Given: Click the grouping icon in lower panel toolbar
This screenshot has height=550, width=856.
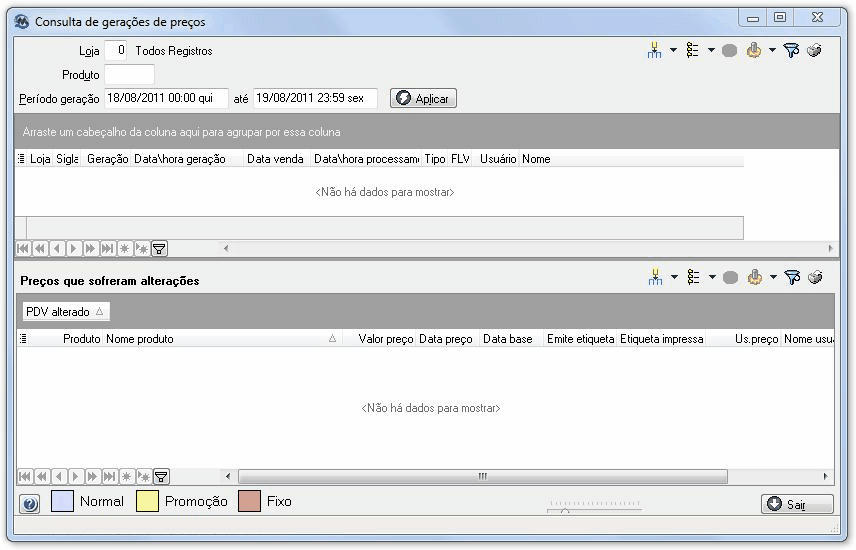Looking at the screenshot, I should click(655, 277).
